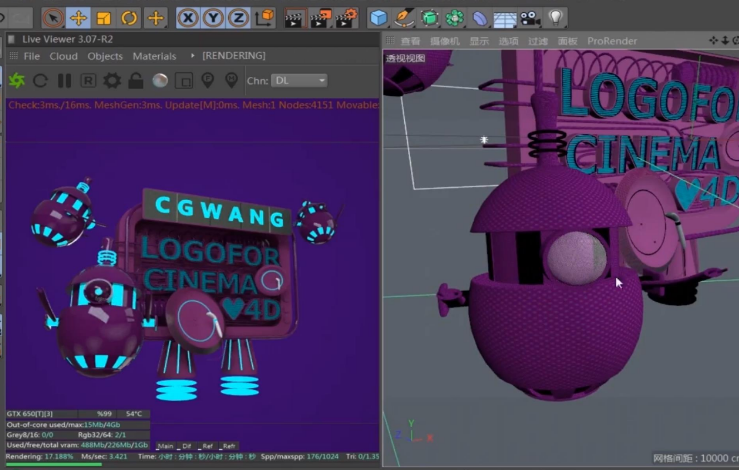This screenshot has height=470, width=739.
Task: Toggle the X axis lock
Action: 187,17
